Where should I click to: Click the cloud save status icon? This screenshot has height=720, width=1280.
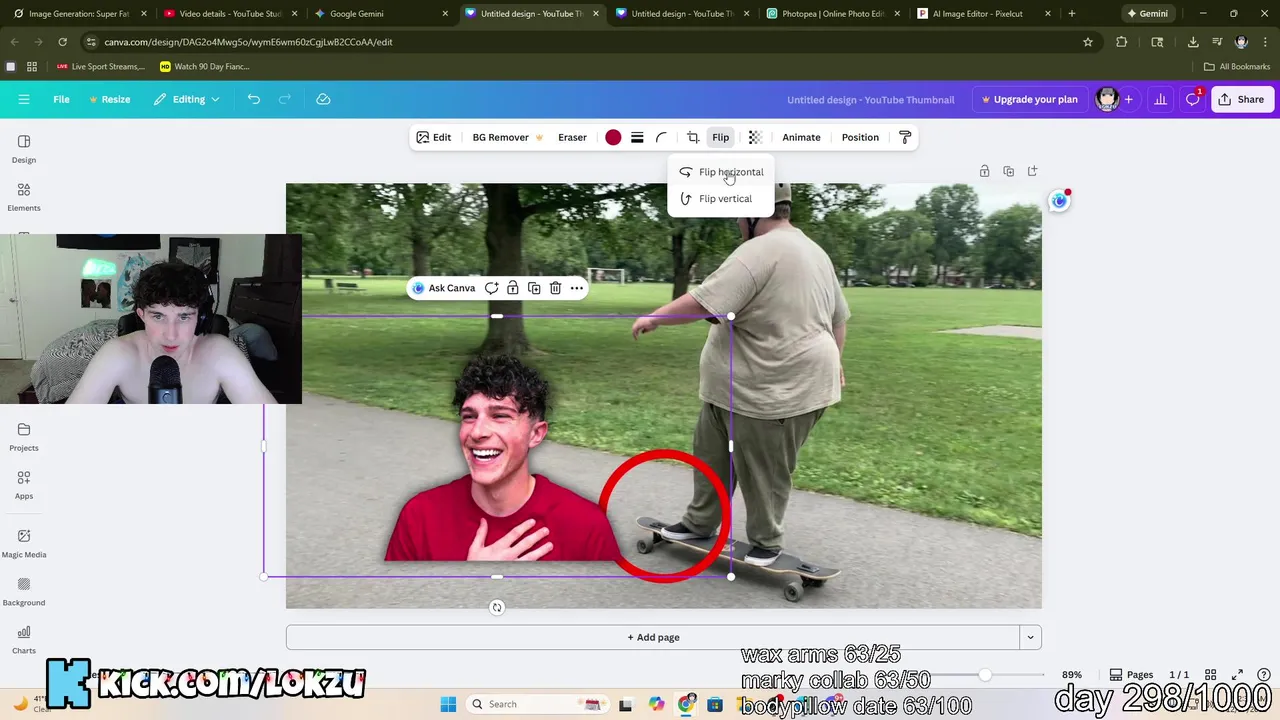(323, 99)
